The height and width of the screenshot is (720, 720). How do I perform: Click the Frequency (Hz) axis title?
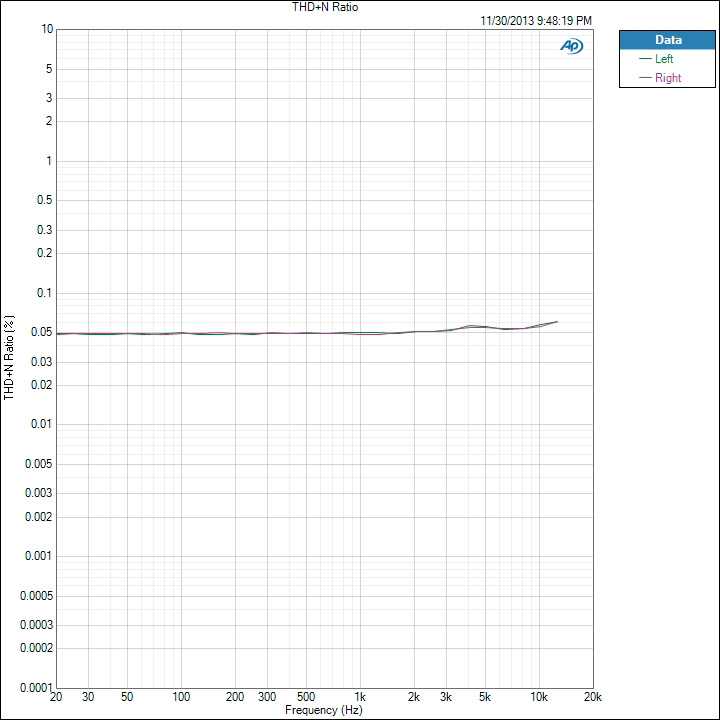(324, 710)
